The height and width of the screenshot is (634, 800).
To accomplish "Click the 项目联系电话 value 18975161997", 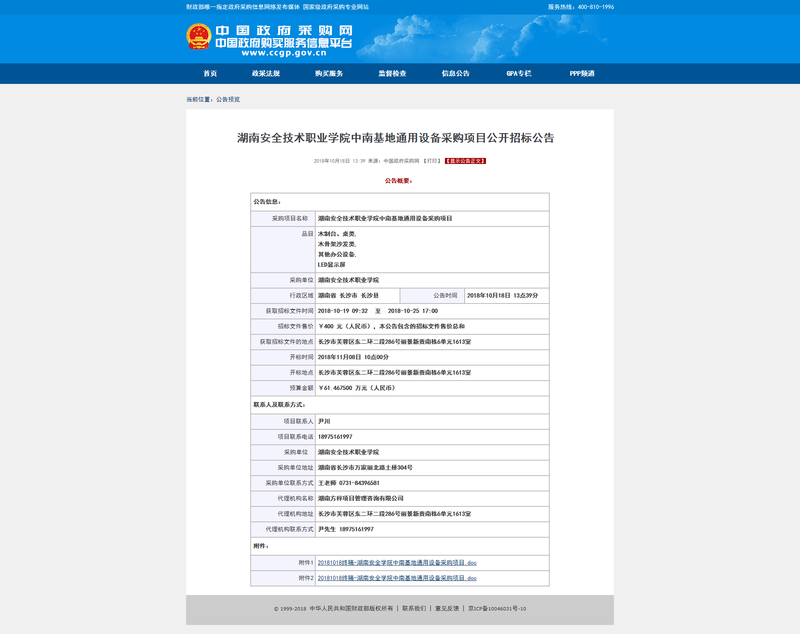I will click(335, 437).
